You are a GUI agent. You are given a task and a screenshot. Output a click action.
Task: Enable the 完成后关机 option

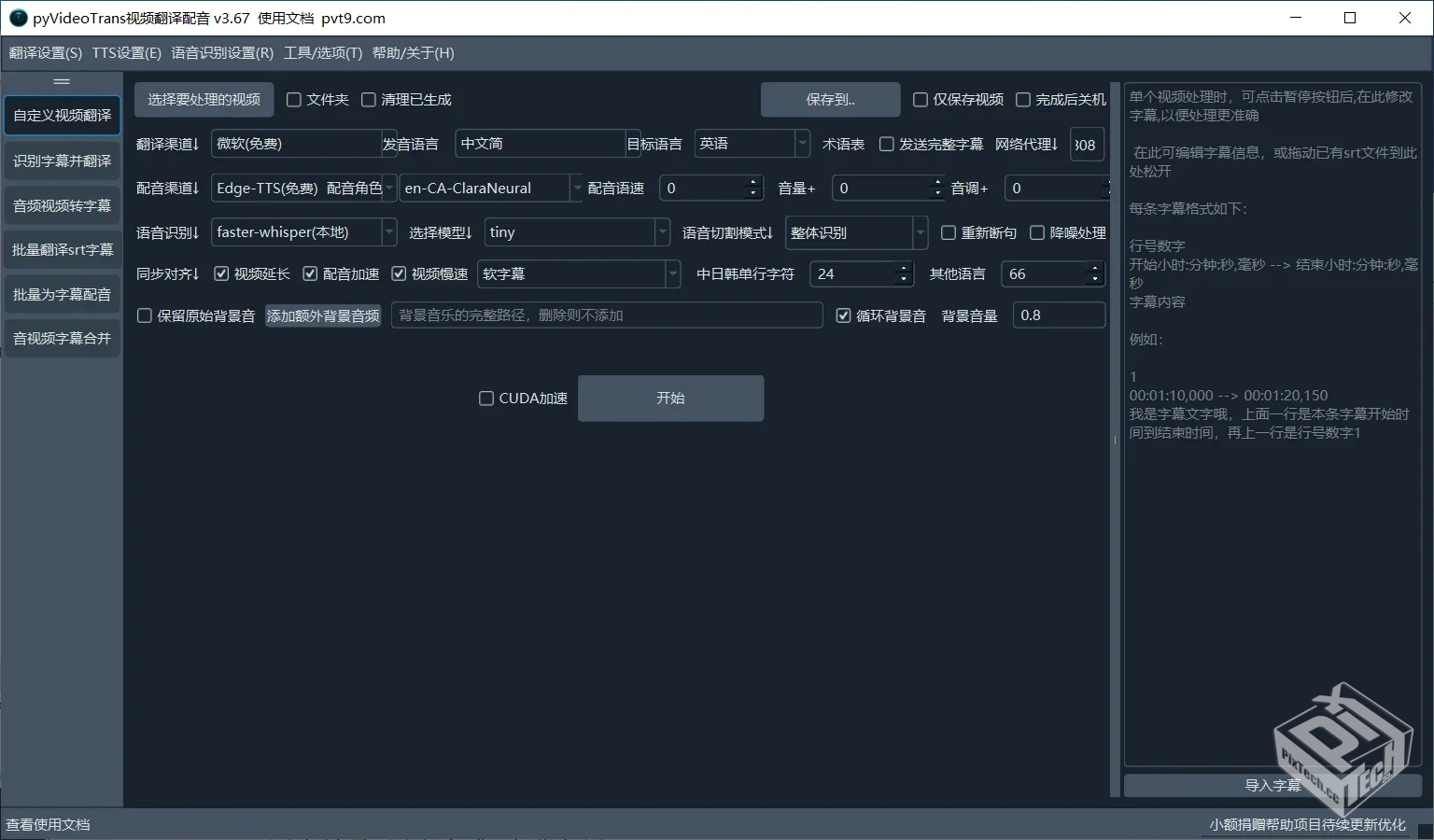click(1023, 99)
